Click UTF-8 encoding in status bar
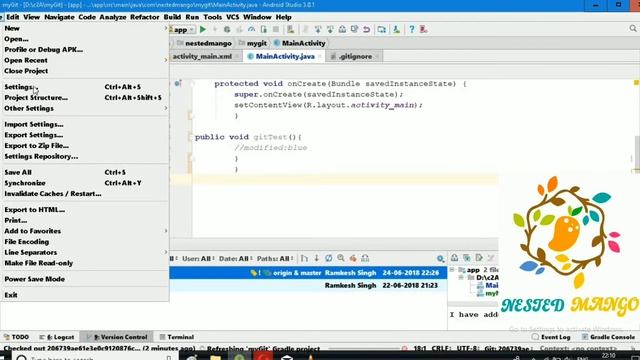Image resolution: width=640 pixels, height=360 pixels. click(469, 349)
